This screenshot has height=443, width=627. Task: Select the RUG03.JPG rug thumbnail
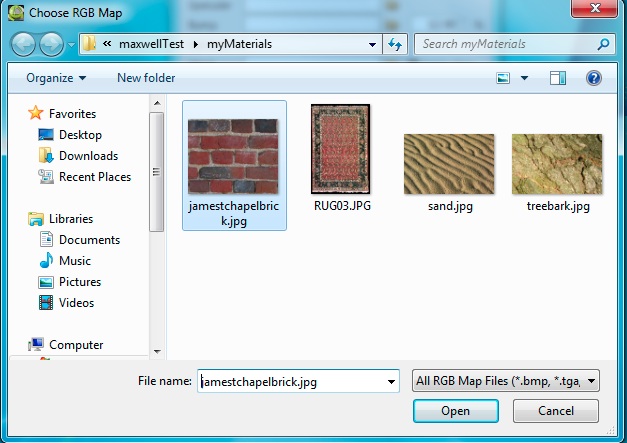341,149
